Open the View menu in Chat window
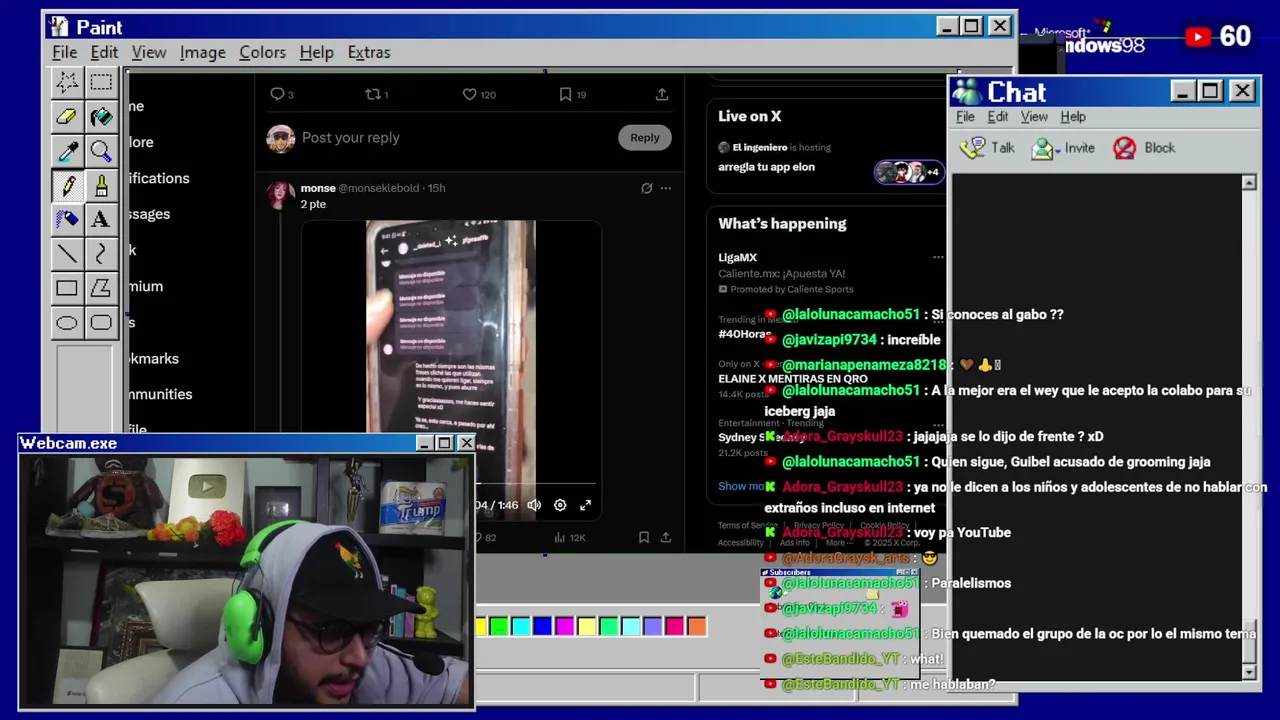The image size is (1280, 720). point(1034,117)
